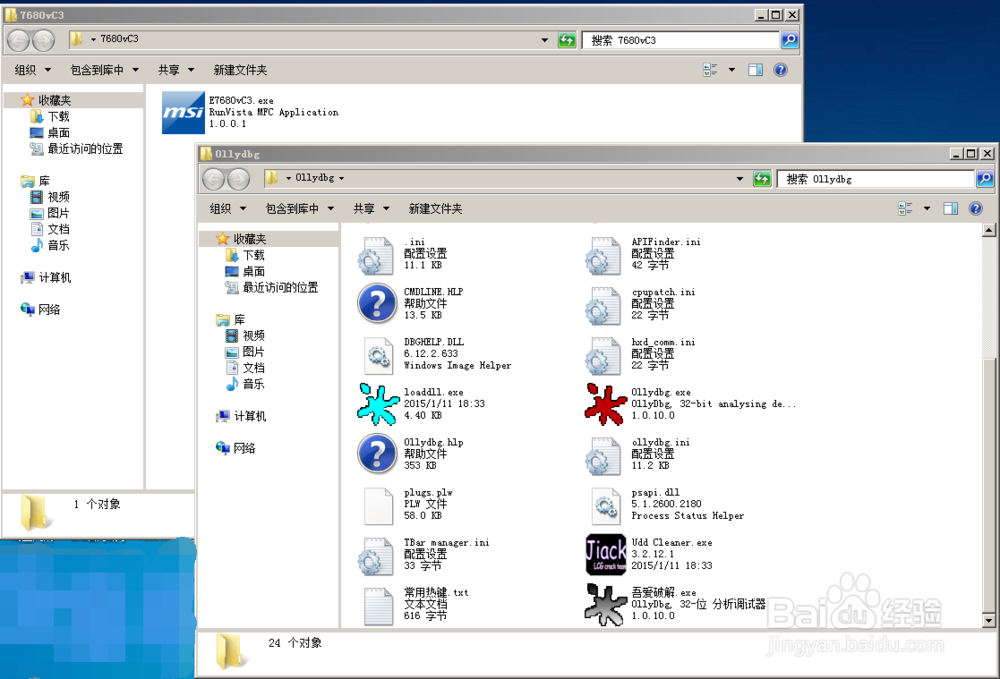Click search field in Ollydbg window

876,179
